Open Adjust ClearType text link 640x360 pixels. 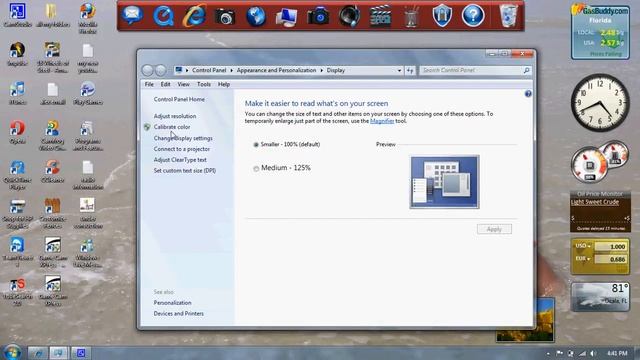pyautogui.click(x=180, y=160)
